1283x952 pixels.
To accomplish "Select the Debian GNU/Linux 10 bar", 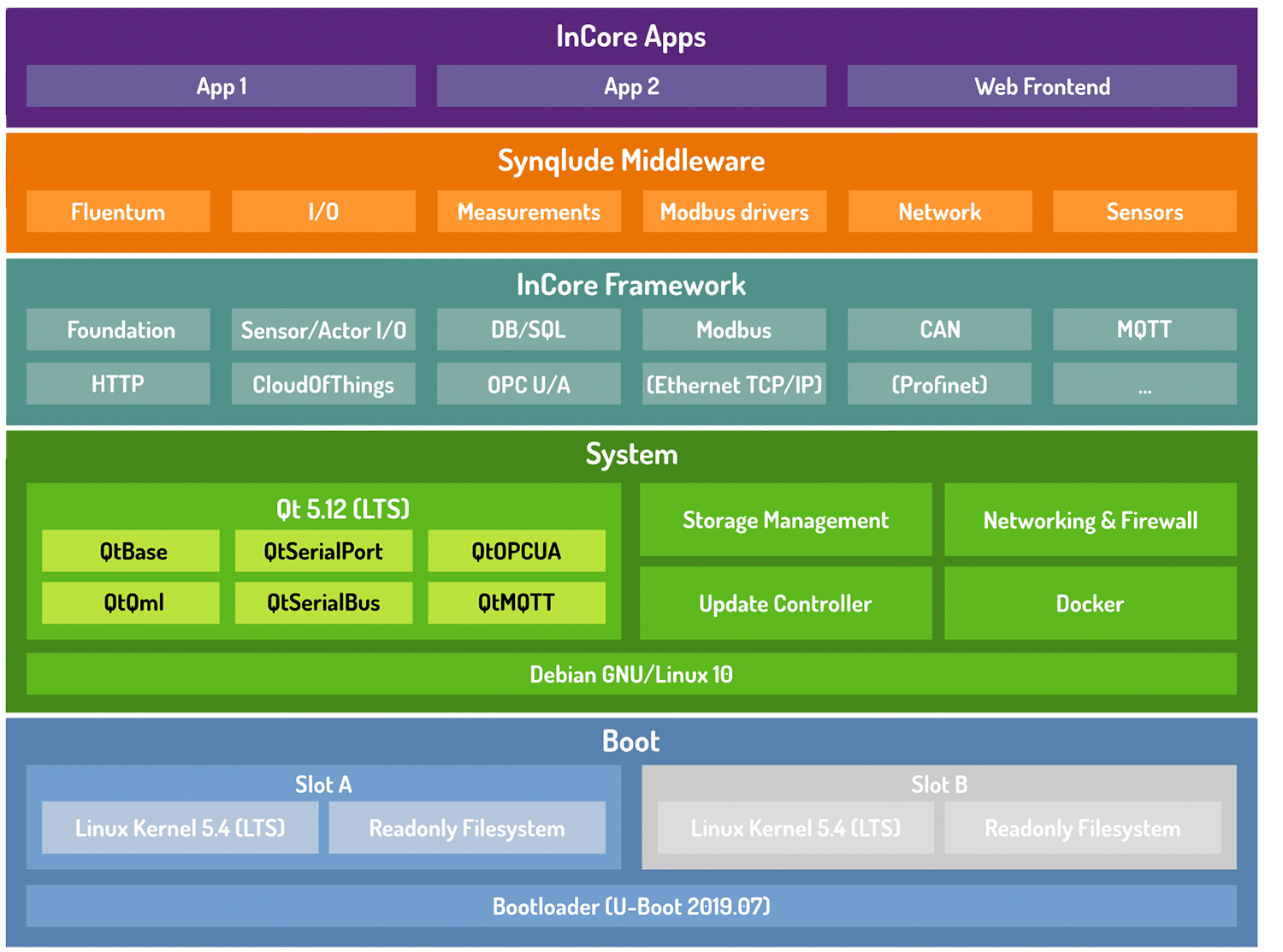I will click(631, 674).
